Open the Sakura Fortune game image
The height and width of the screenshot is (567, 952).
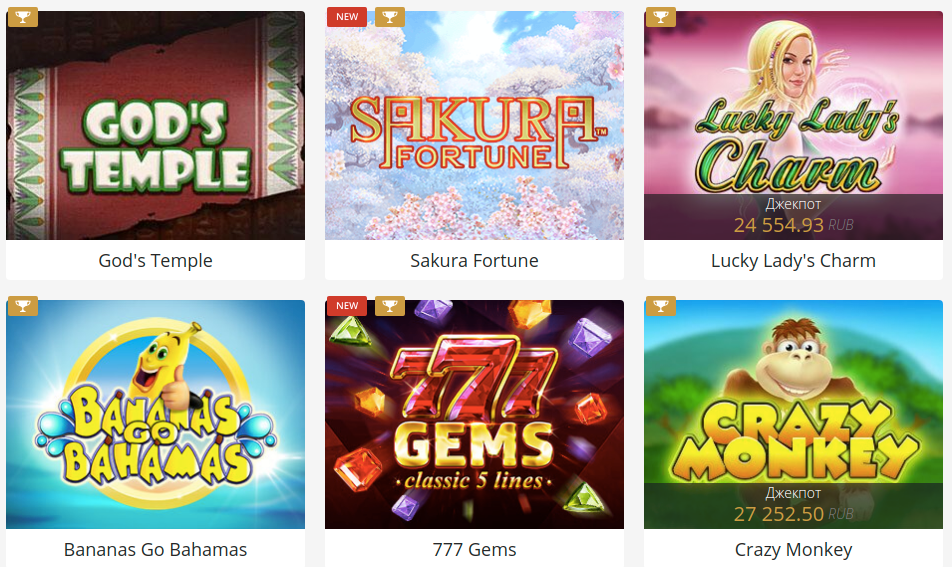(x=474, y=125)
